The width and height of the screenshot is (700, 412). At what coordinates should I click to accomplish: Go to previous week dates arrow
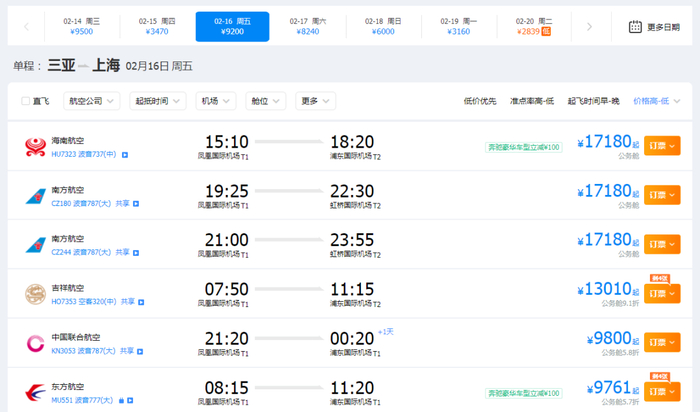click(x=26, y=27)
